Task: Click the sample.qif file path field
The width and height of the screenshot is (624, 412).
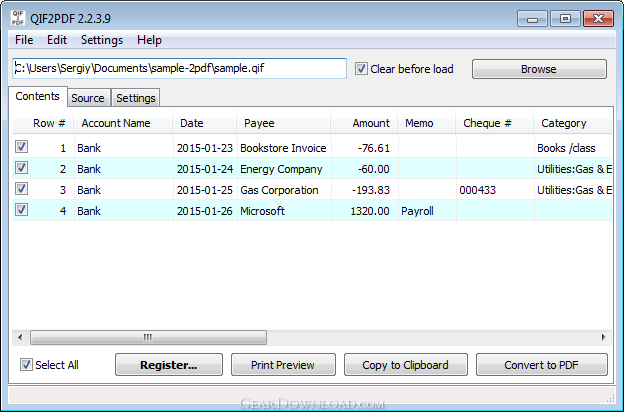Action: pos(179,68)
